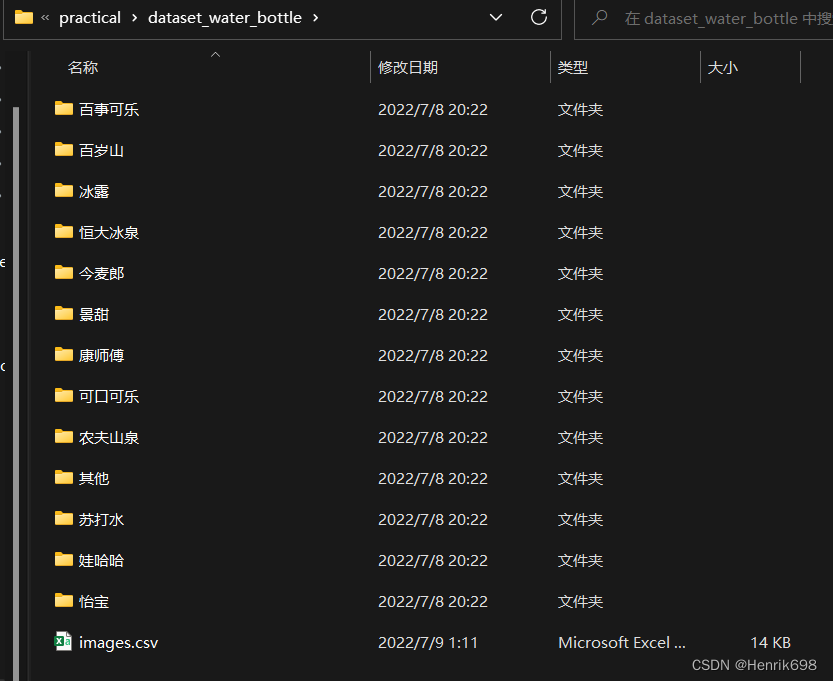
Task: Select the 冰露 folder name
Action: click(94, 191)
